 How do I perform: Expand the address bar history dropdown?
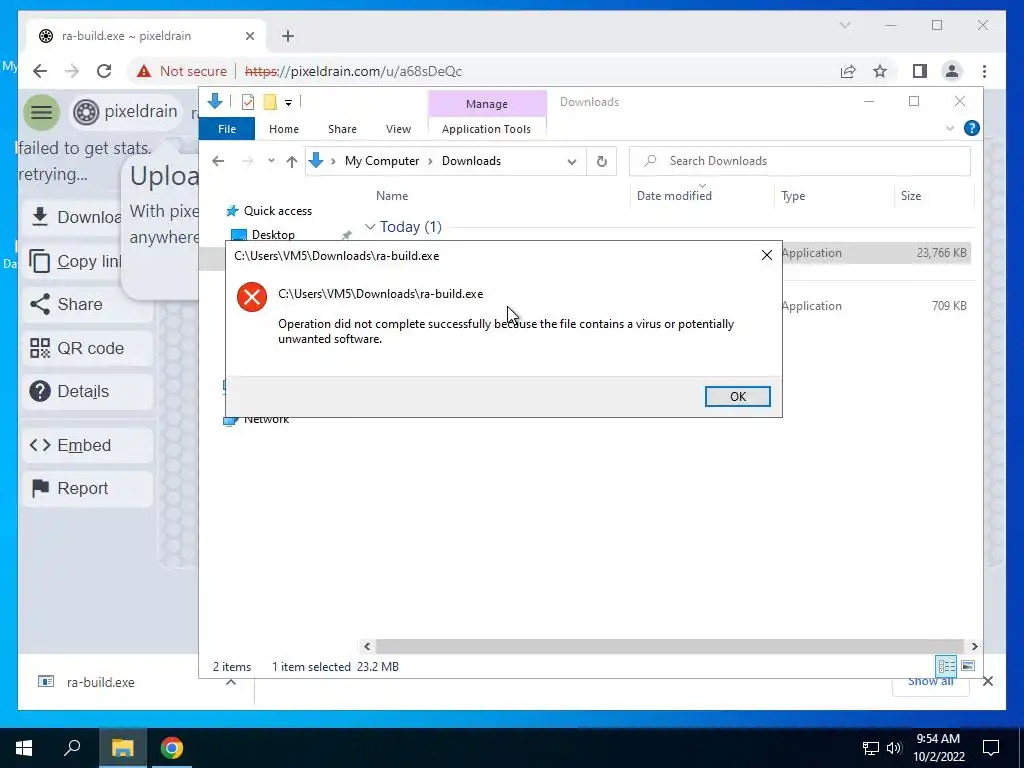[571, 161]
